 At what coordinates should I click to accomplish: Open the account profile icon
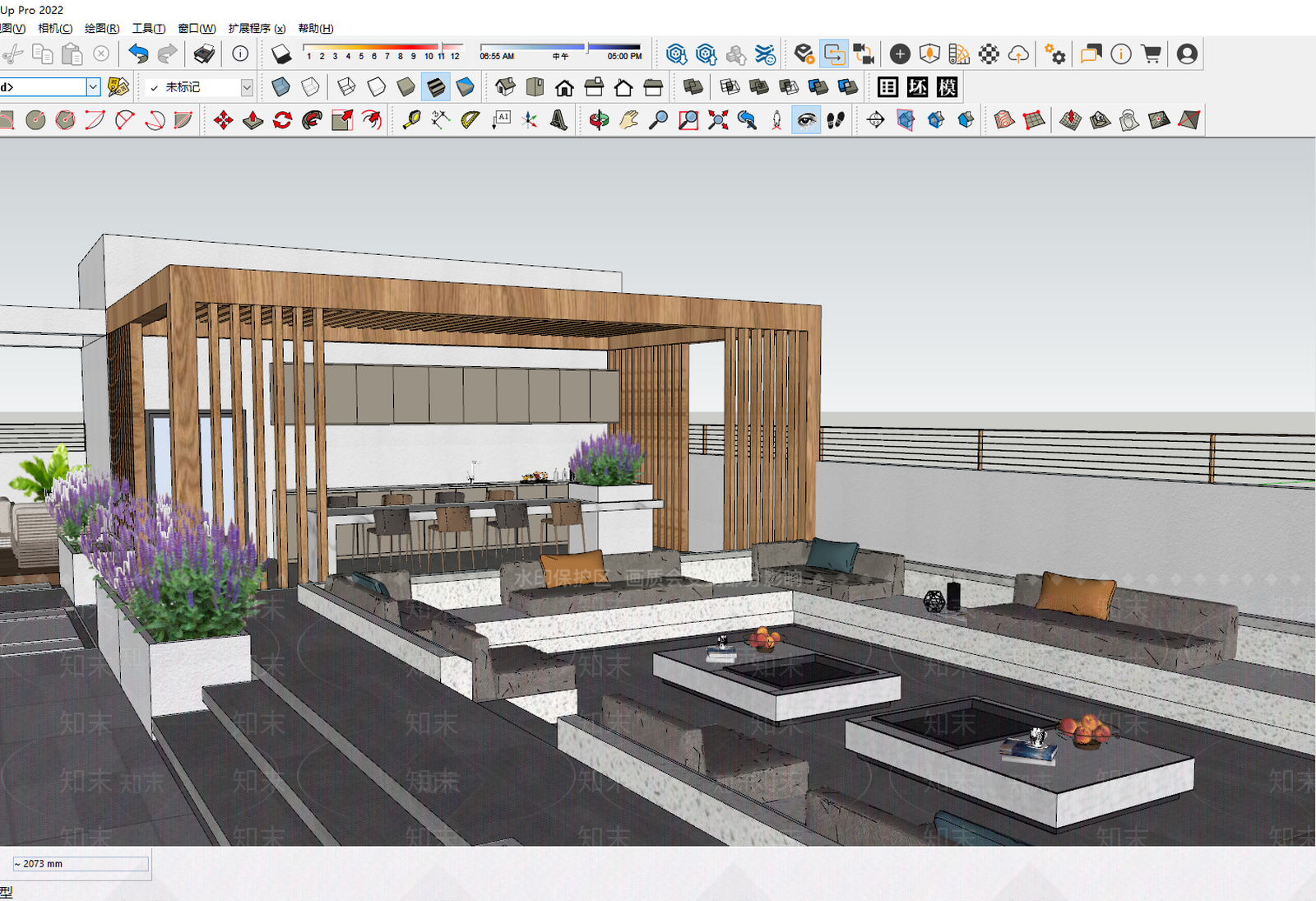pyautogui.click(x=1187, y=54)
